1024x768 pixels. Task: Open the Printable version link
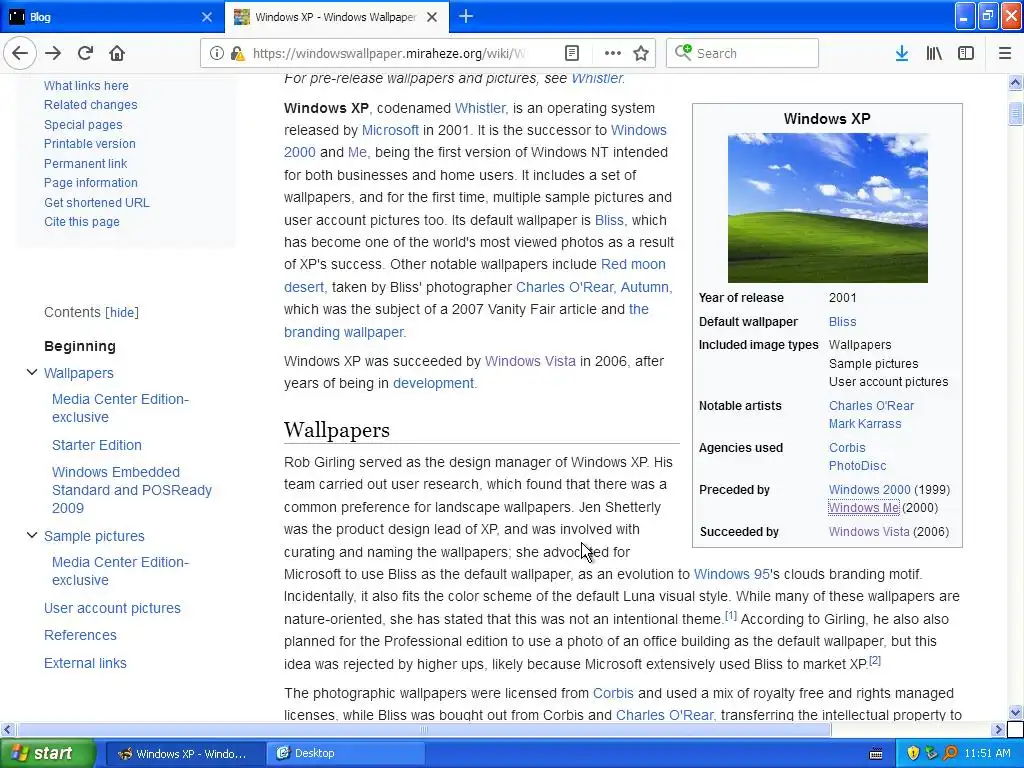tap(89, 143)
